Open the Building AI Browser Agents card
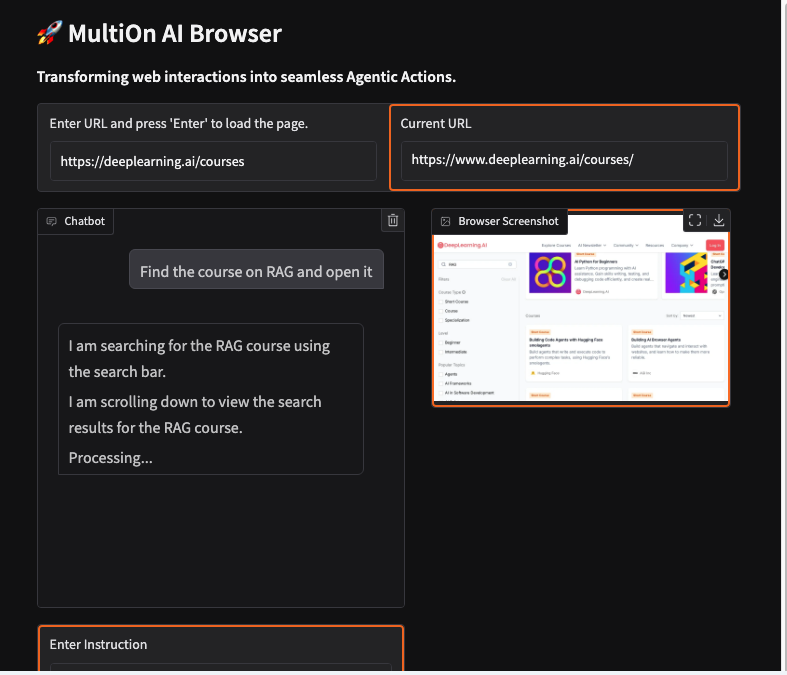Image resolution: width=787 pixels, height=675 pixels. 676,352
